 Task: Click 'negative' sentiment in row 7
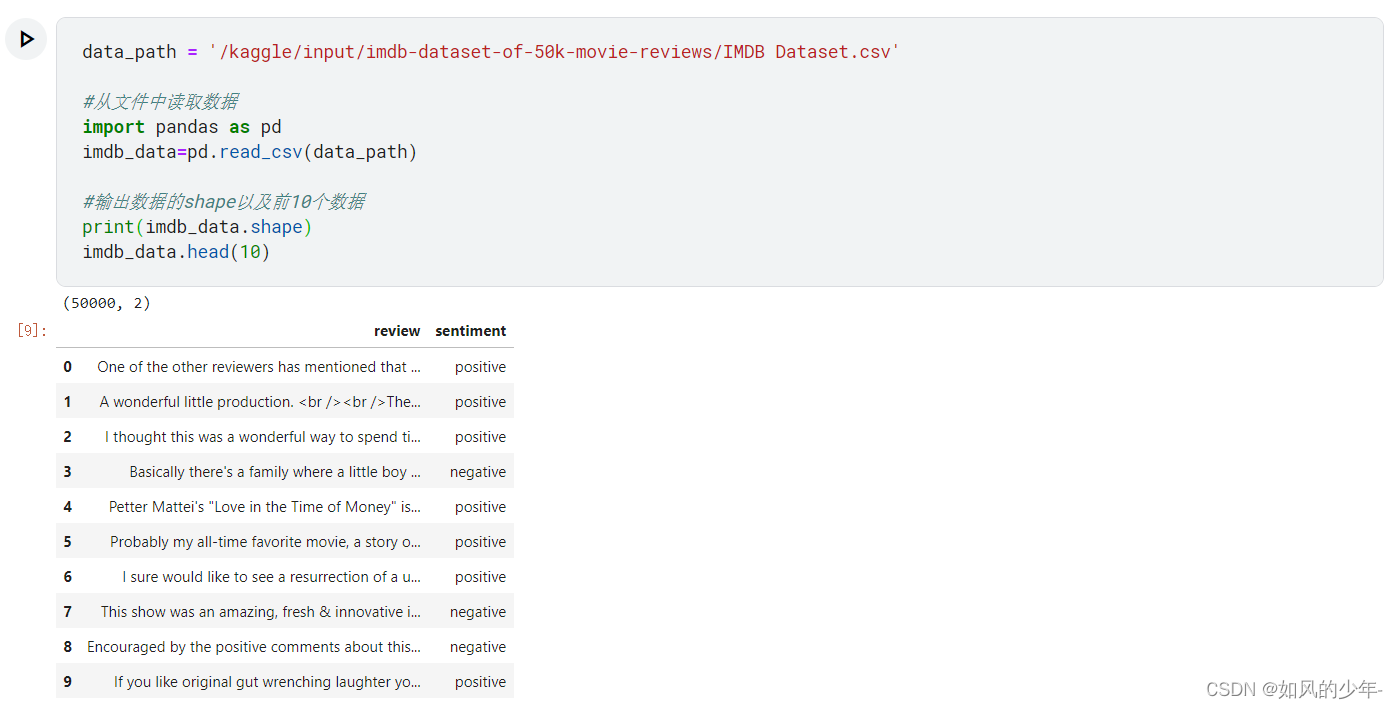point(478,612)
